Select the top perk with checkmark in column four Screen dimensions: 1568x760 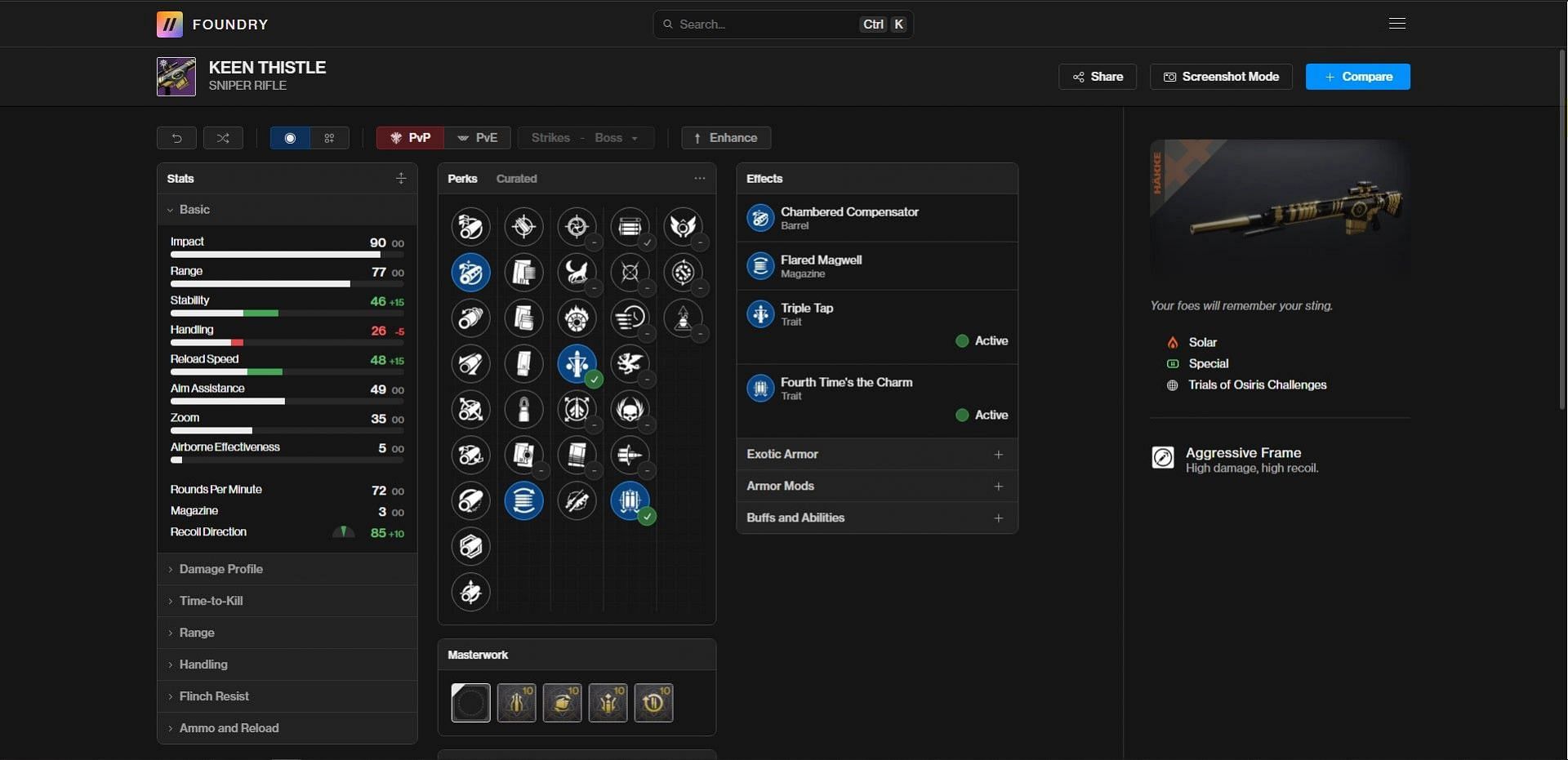(x=630, y=227)
